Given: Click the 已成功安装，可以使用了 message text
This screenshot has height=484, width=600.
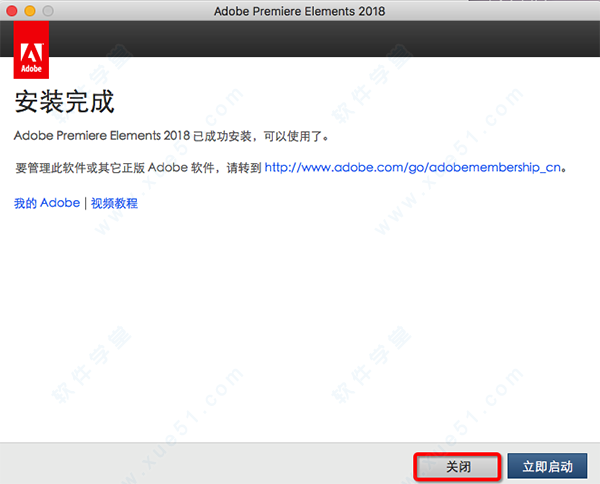Looking at the screenshot, I should [x=261, y=136].
